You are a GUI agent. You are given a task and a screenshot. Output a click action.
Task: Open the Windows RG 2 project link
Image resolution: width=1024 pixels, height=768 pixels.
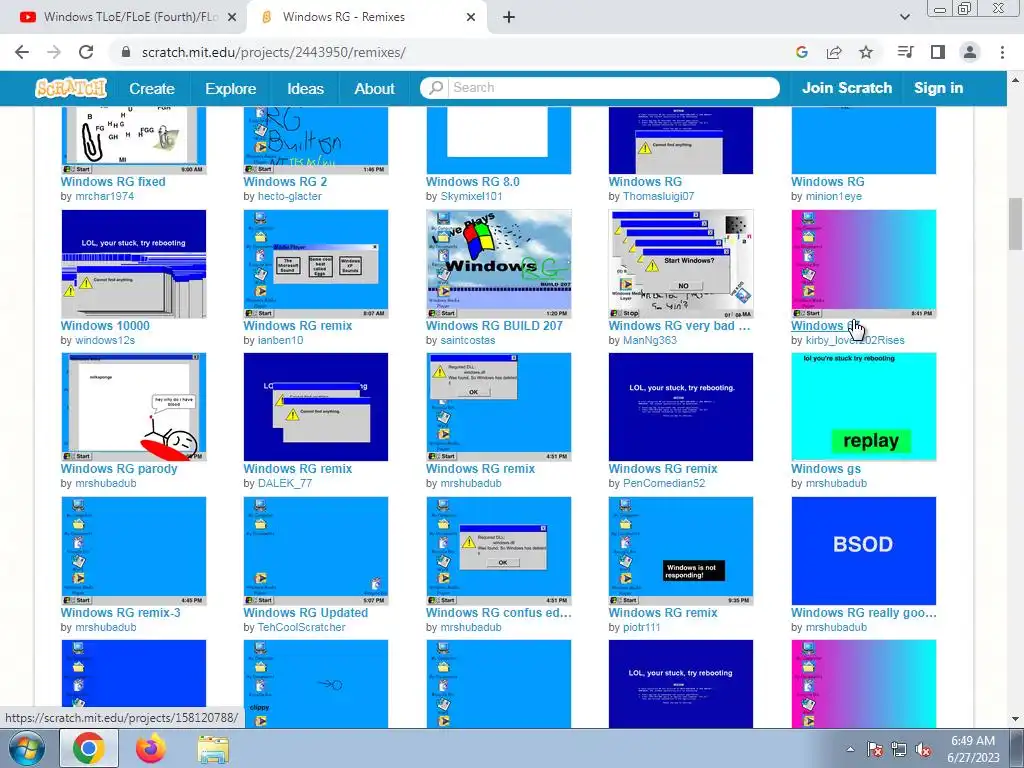[285, 182]
